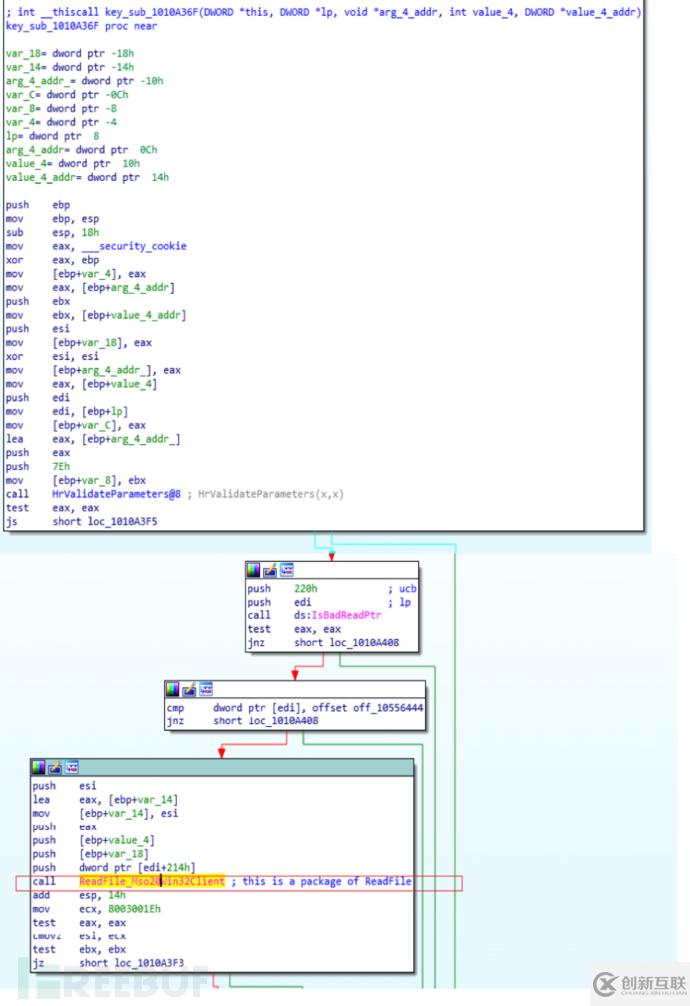Select the ReadFile_Mso20Win32Client call target
This screenshot has width=690, height=1006.
click(152, 882)
